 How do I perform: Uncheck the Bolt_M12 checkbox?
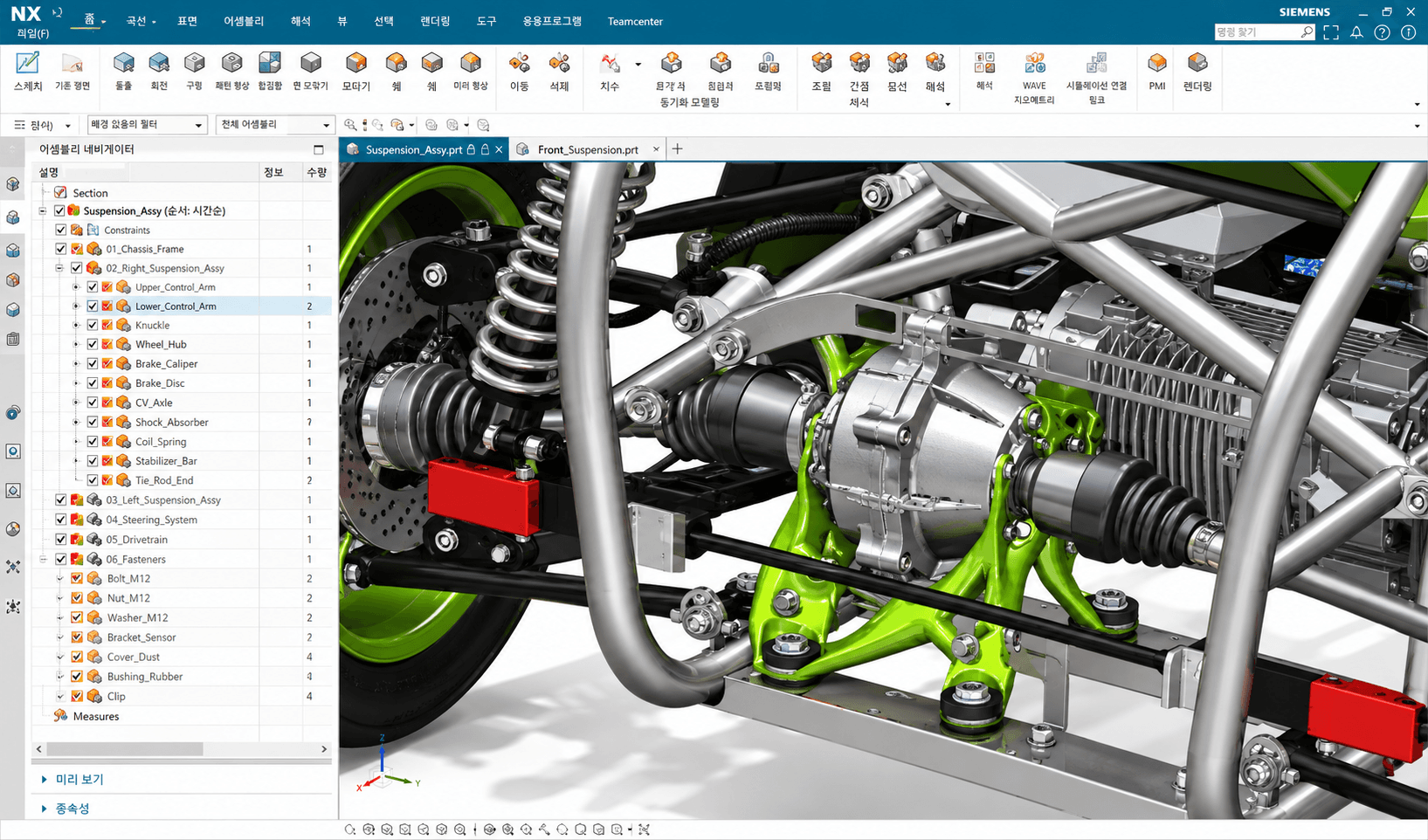pyautogui.click(x=77, y=578)
